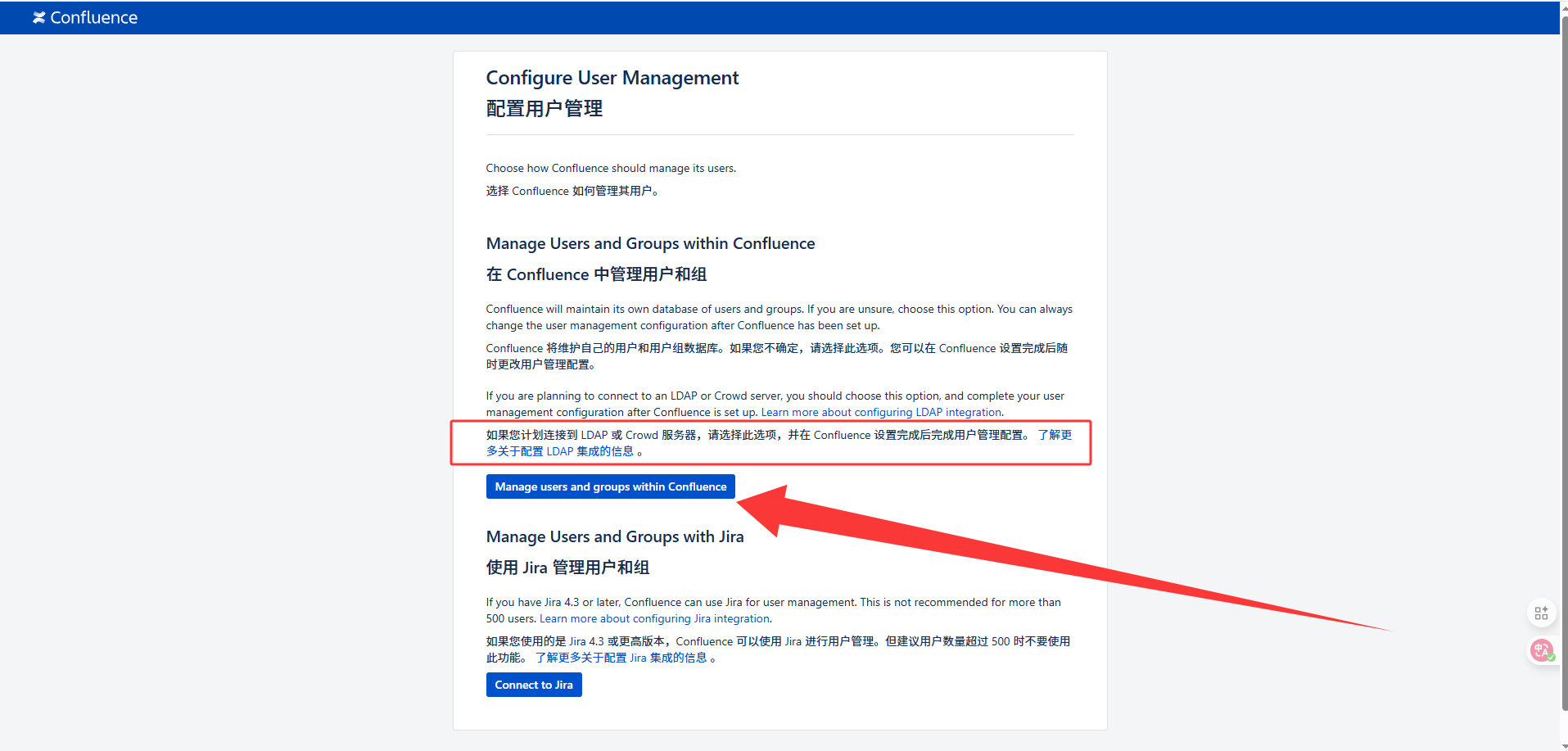This screenshot has height=751, width=1568.
Task: Click Manage users and groups within Confluence button
Action: (610, 486)
